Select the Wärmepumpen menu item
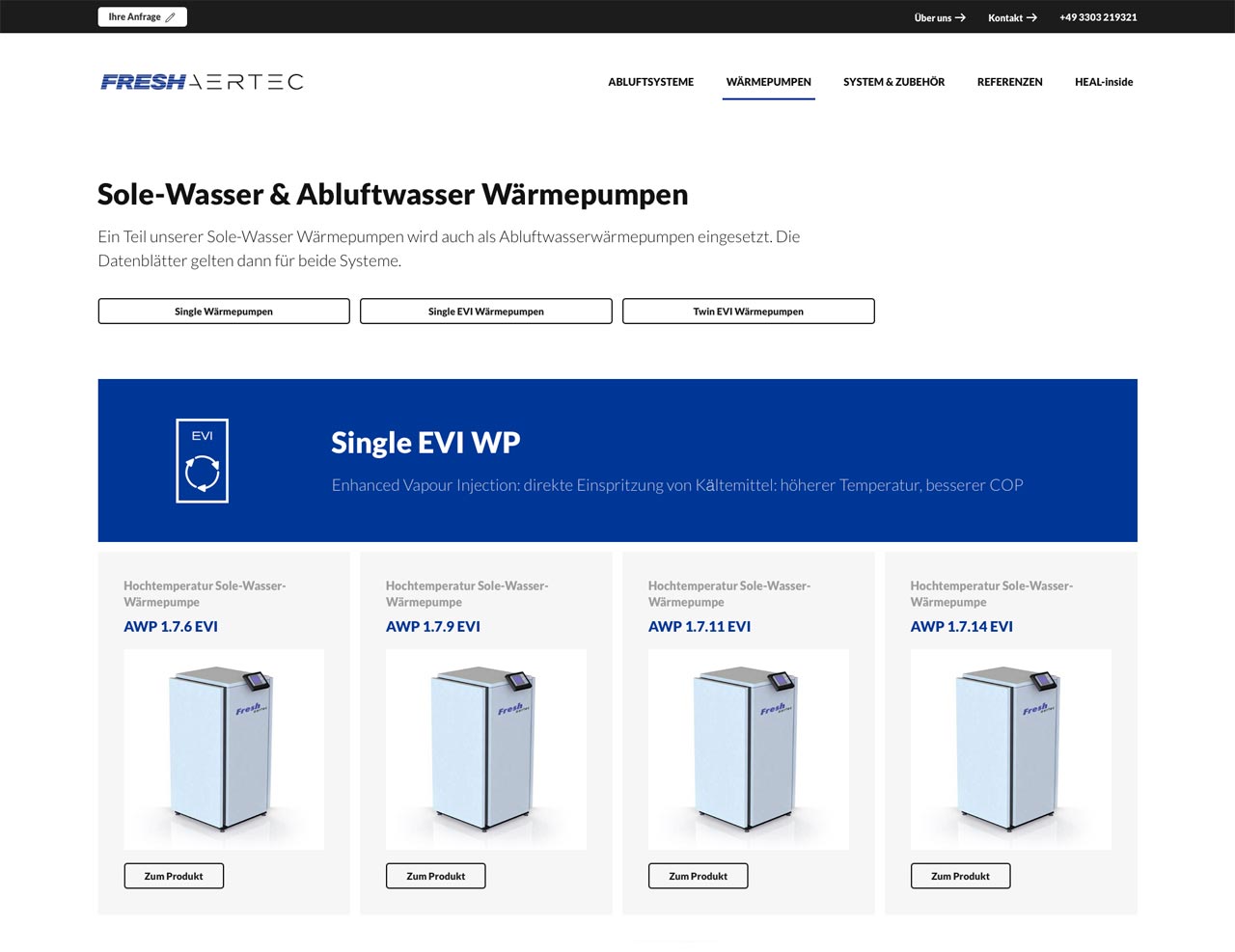The width and height of the screenshot is (1235, 952). click(768, 82)
